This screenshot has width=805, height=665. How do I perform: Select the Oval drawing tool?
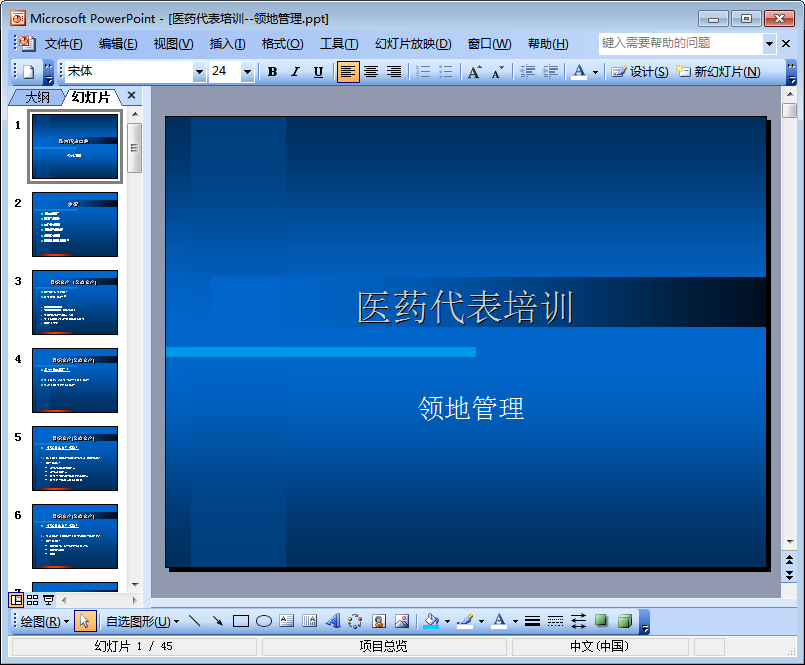coord(264,621)
